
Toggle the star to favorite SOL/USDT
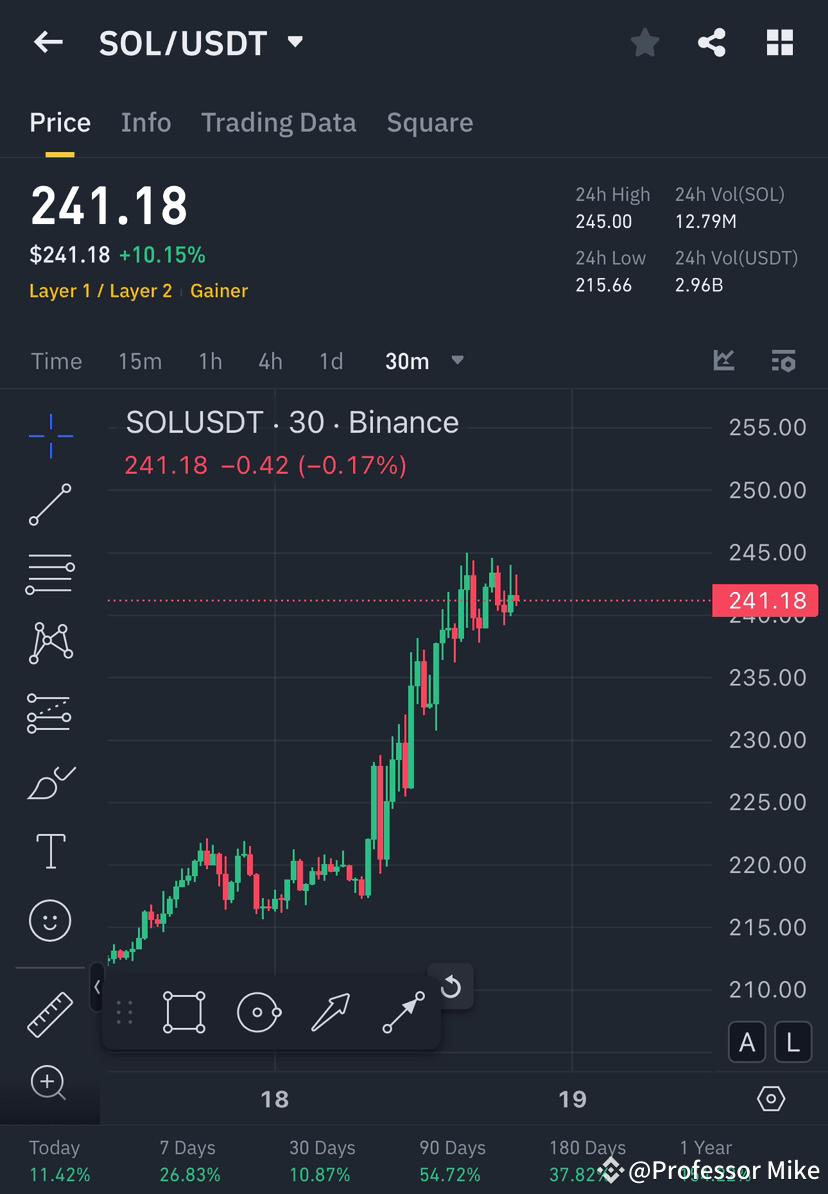pyautogui.click(x=644, y=42)
